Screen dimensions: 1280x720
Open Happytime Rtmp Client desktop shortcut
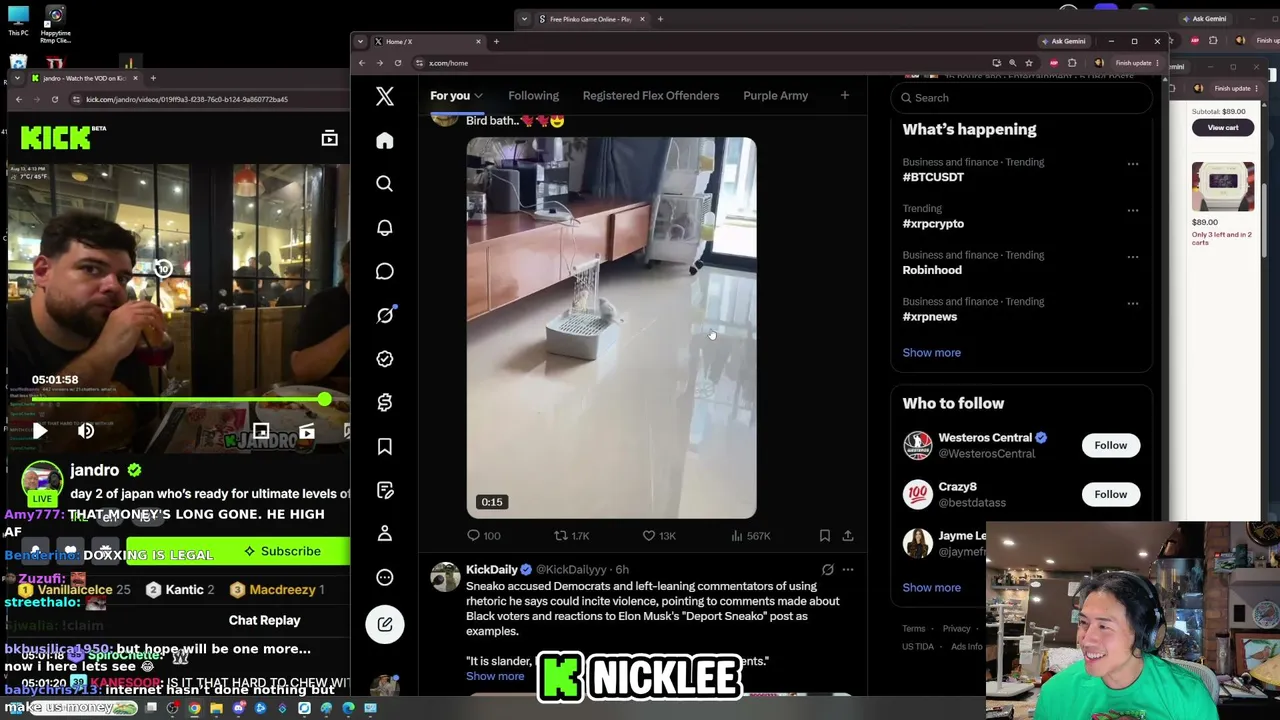pyautogui.click(x=56, y=26)
